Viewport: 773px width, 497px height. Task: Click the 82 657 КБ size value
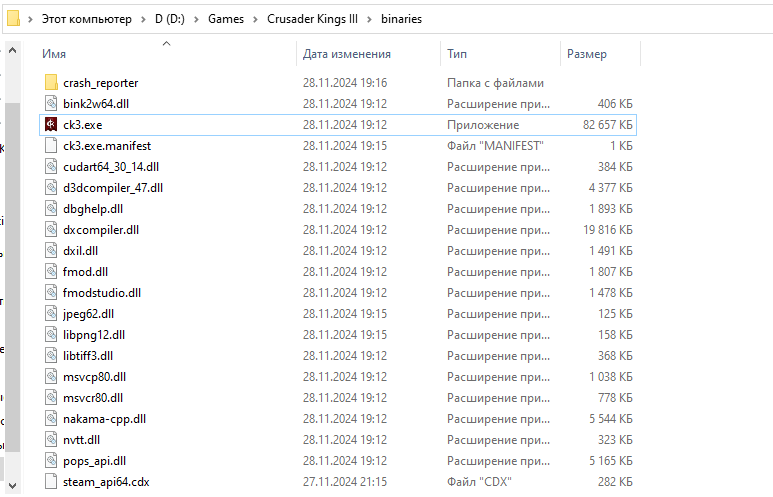point(607,125)
